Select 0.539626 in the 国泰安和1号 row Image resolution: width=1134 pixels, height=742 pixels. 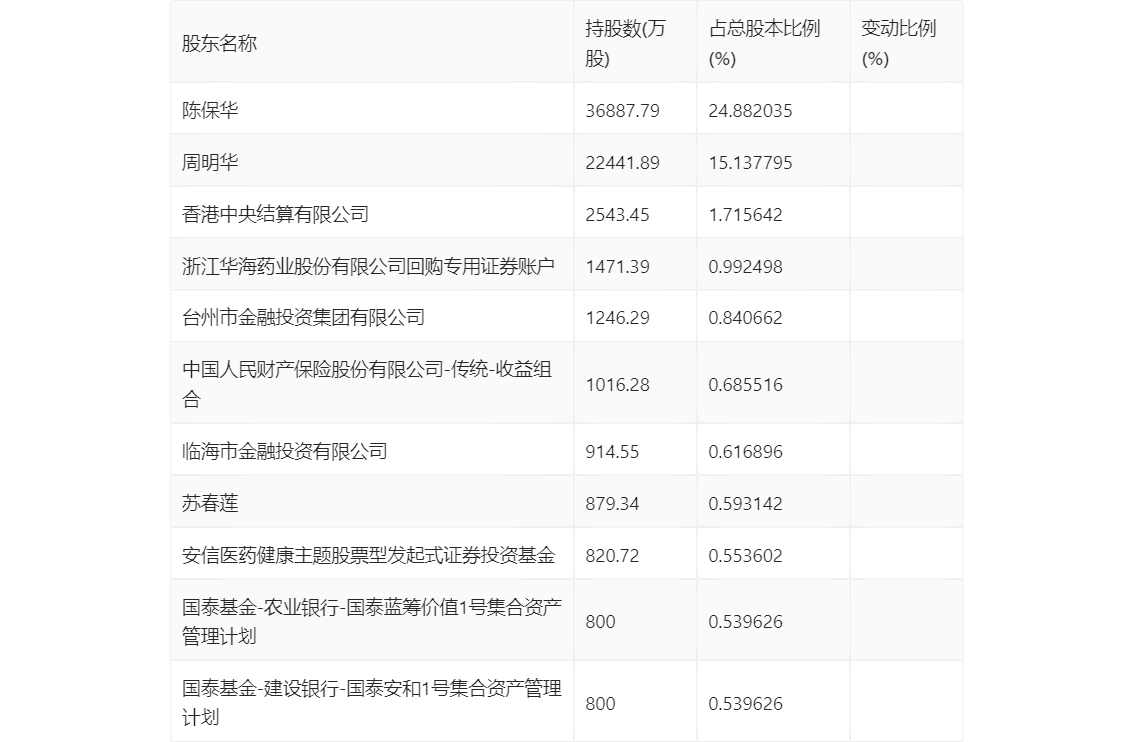click(746, 704)
